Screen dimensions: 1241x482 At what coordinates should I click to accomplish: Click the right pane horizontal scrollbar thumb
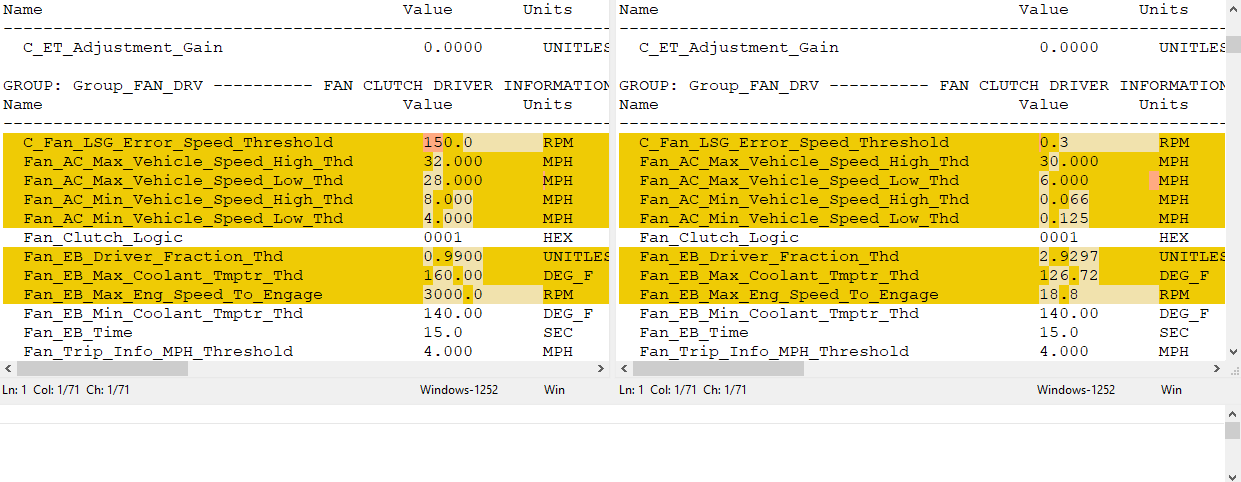[718, 369]
